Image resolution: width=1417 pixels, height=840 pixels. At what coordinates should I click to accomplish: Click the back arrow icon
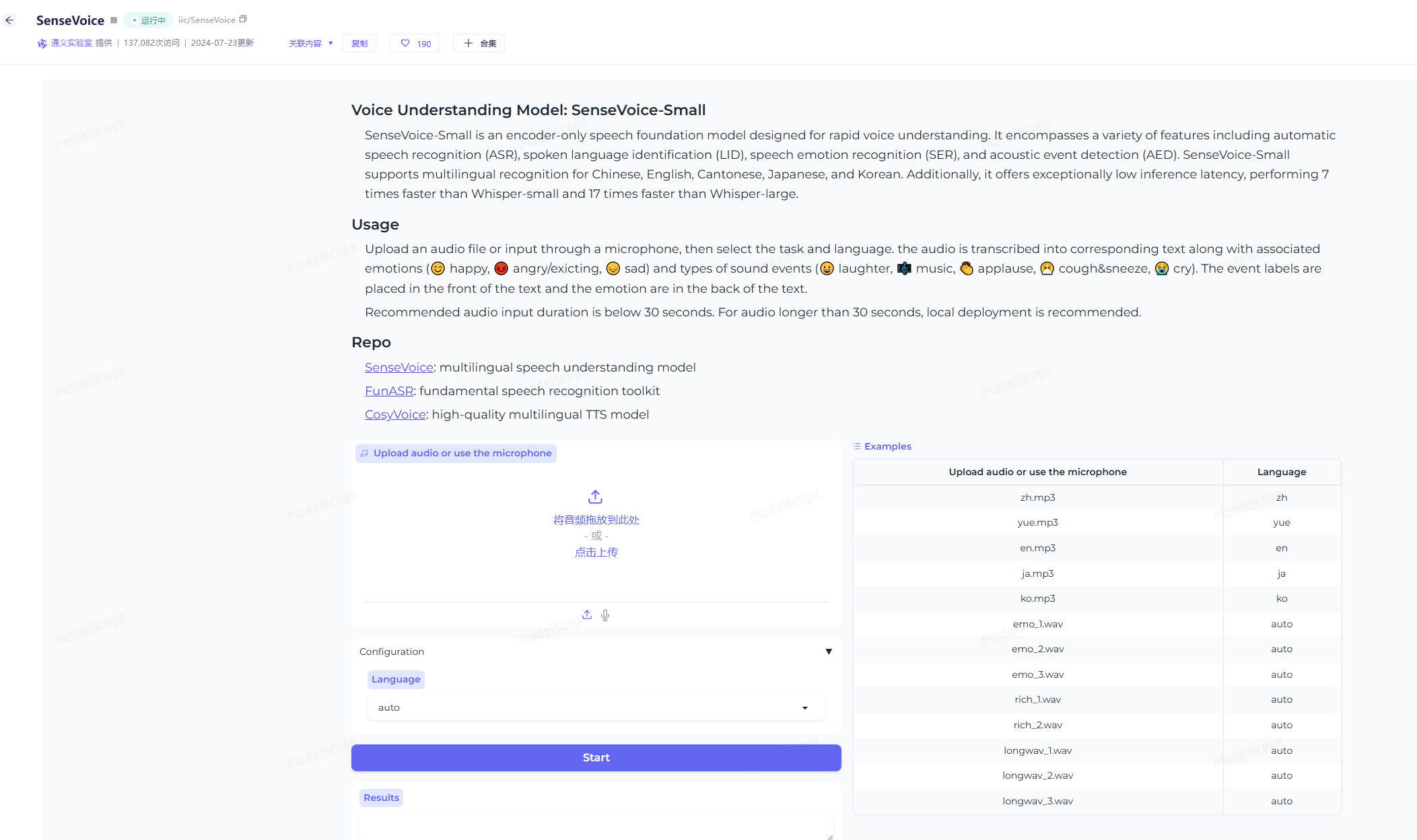click(9, 20)
